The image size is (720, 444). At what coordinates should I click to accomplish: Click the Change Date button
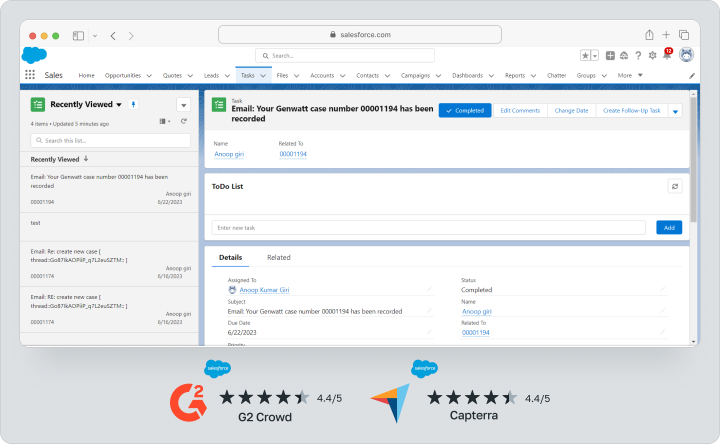571,111
